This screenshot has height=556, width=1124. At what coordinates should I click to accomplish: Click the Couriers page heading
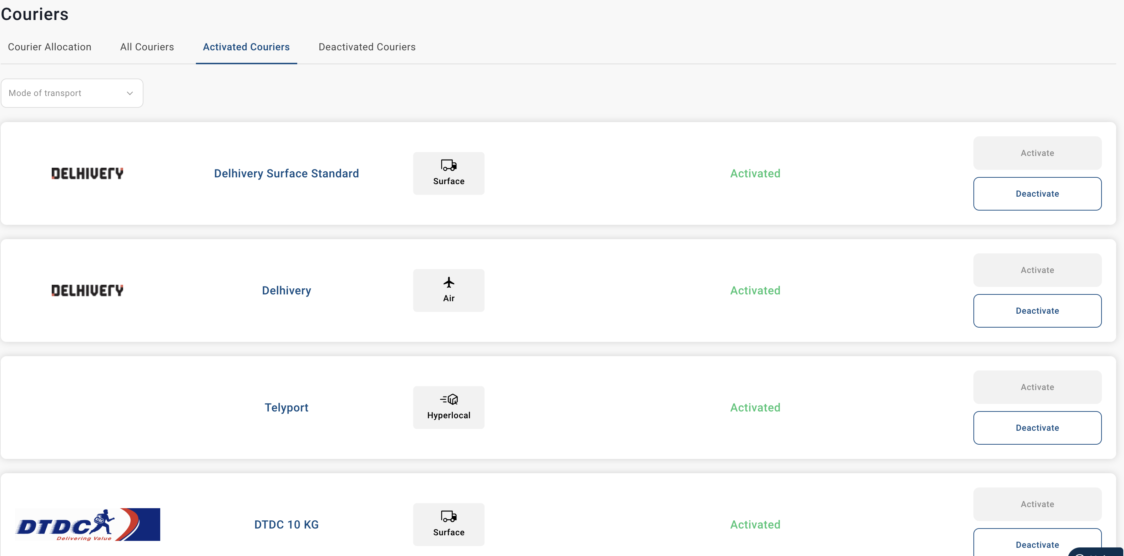pyautogui.click(x=35, y=14)
